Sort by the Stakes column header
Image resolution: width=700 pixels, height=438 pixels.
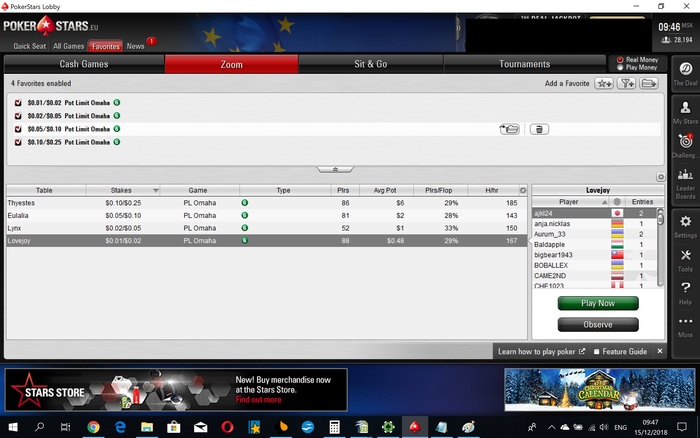(x=123, y=191)
